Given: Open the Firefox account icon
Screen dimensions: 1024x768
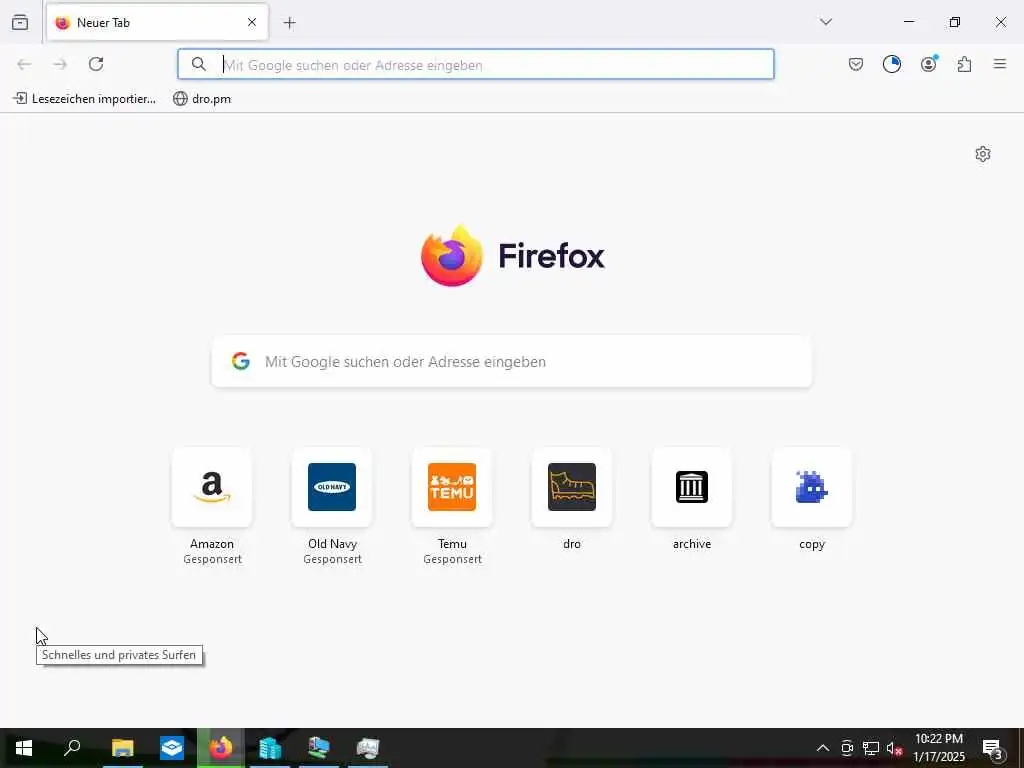Looking at the screenshot, I should pos(929,64).
